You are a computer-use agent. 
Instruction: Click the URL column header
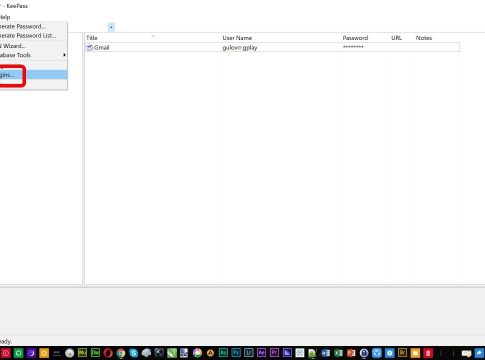click(x=396, y=38)
